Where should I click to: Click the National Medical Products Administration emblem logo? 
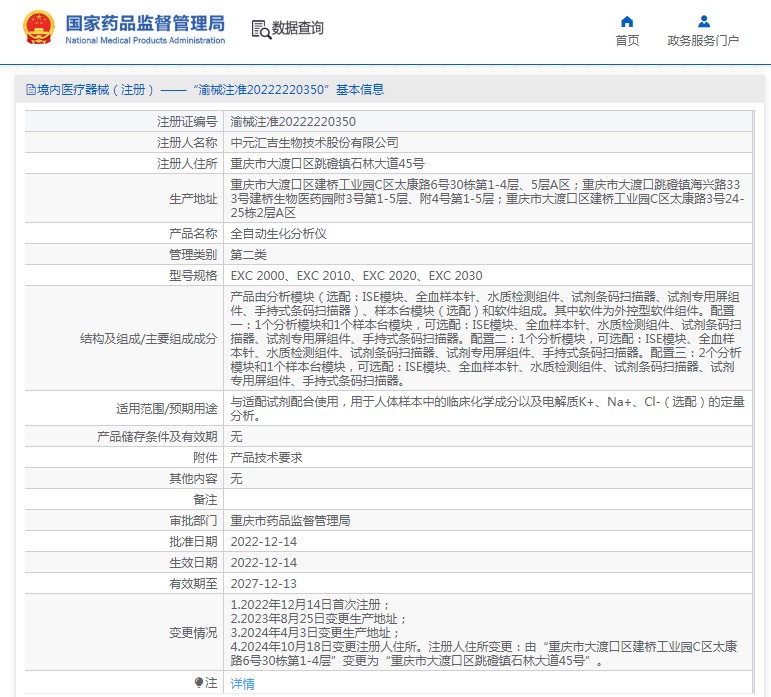(39, 28)
